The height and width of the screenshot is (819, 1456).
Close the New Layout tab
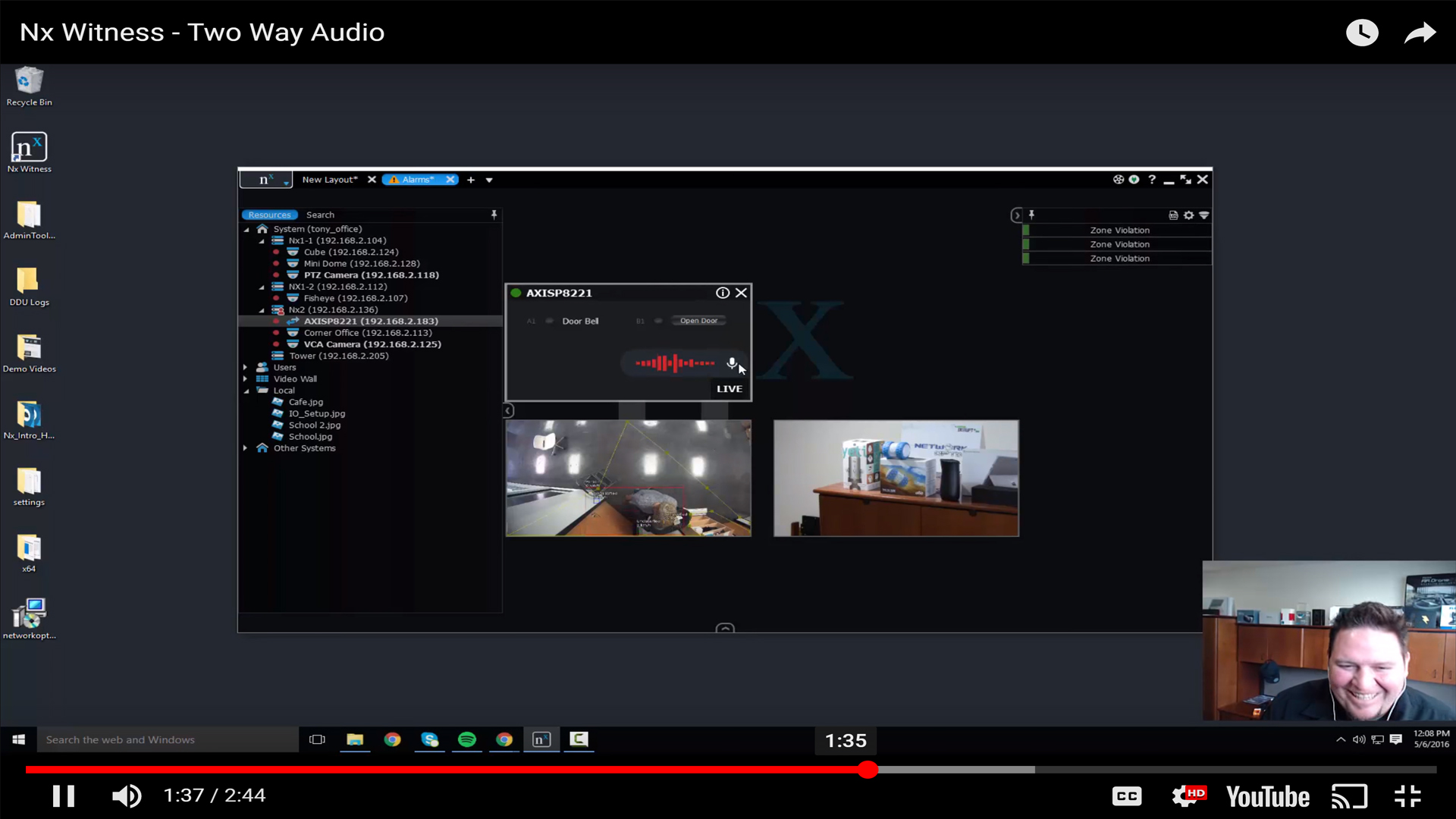[372, 180]
